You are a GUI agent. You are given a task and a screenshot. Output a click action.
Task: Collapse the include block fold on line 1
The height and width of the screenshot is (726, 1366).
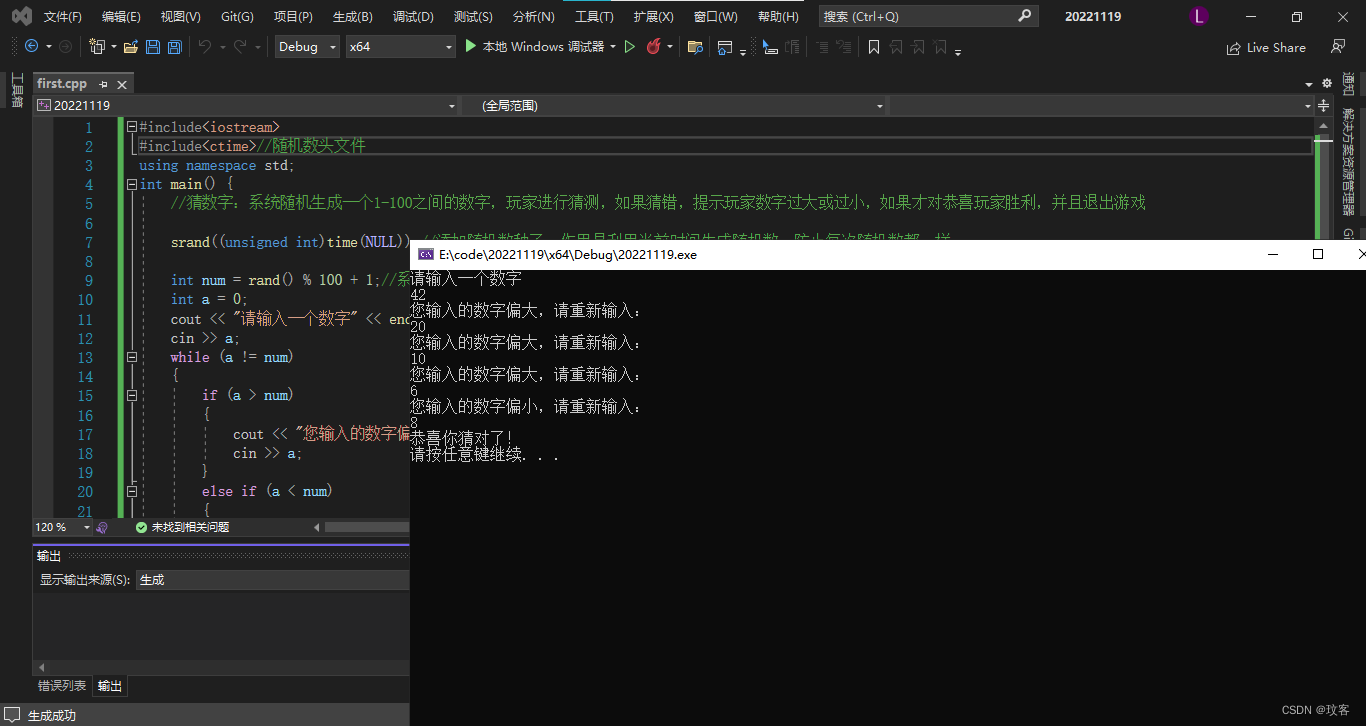pos(132,127)
